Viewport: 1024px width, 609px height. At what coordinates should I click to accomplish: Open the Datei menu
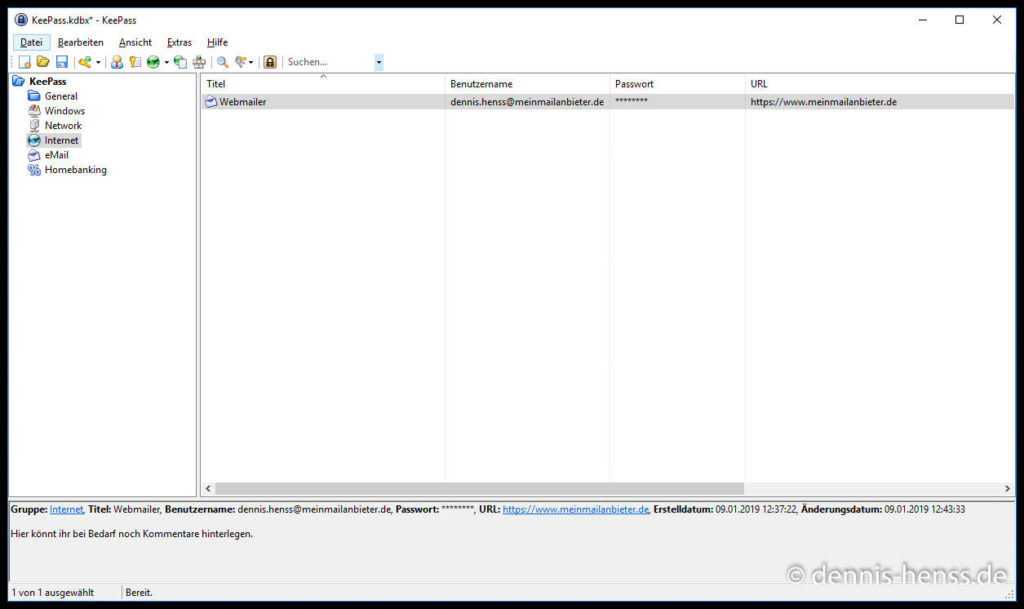(31, 42)
